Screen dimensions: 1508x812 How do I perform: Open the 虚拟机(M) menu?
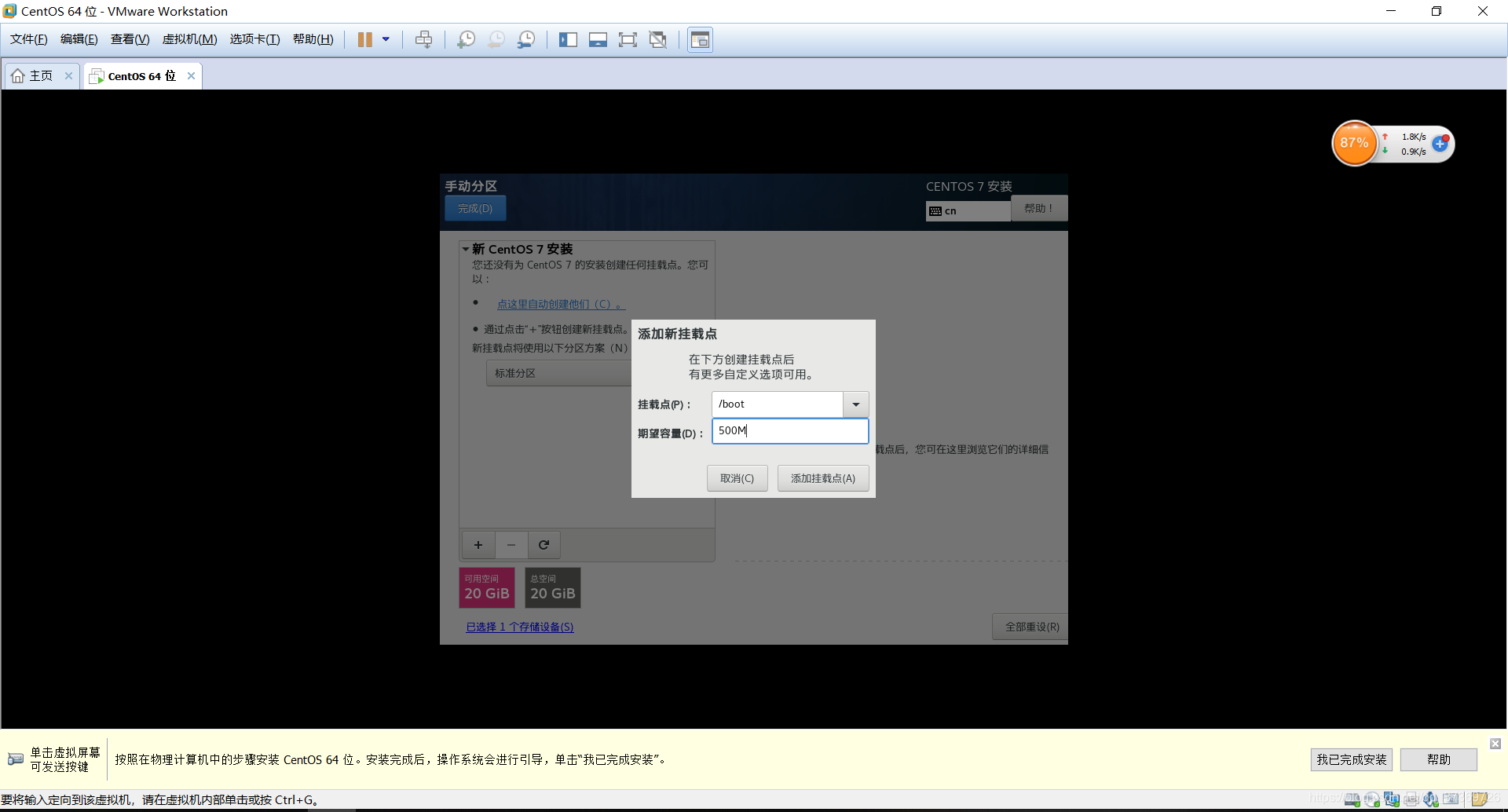(189, 39)
